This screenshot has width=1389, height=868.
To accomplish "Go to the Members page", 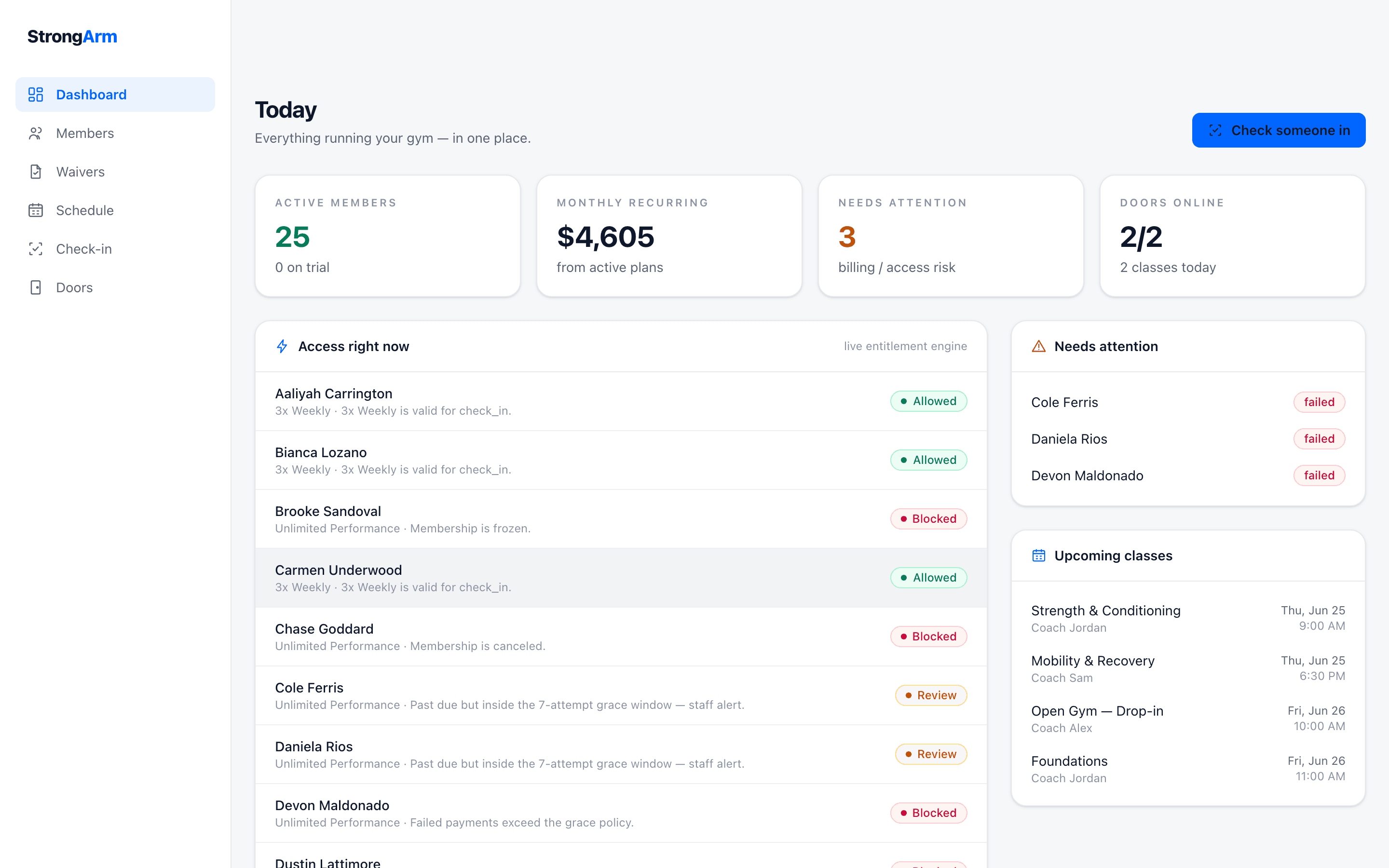I will (x=115, y=133).
